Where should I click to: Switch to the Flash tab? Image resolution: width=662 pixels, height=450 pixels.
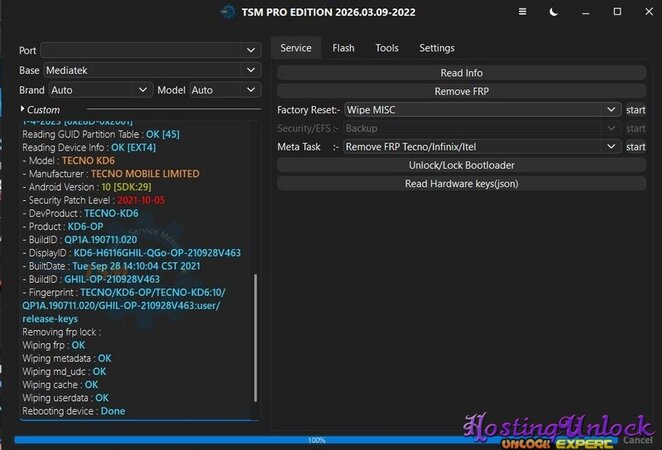pos(343,48)
